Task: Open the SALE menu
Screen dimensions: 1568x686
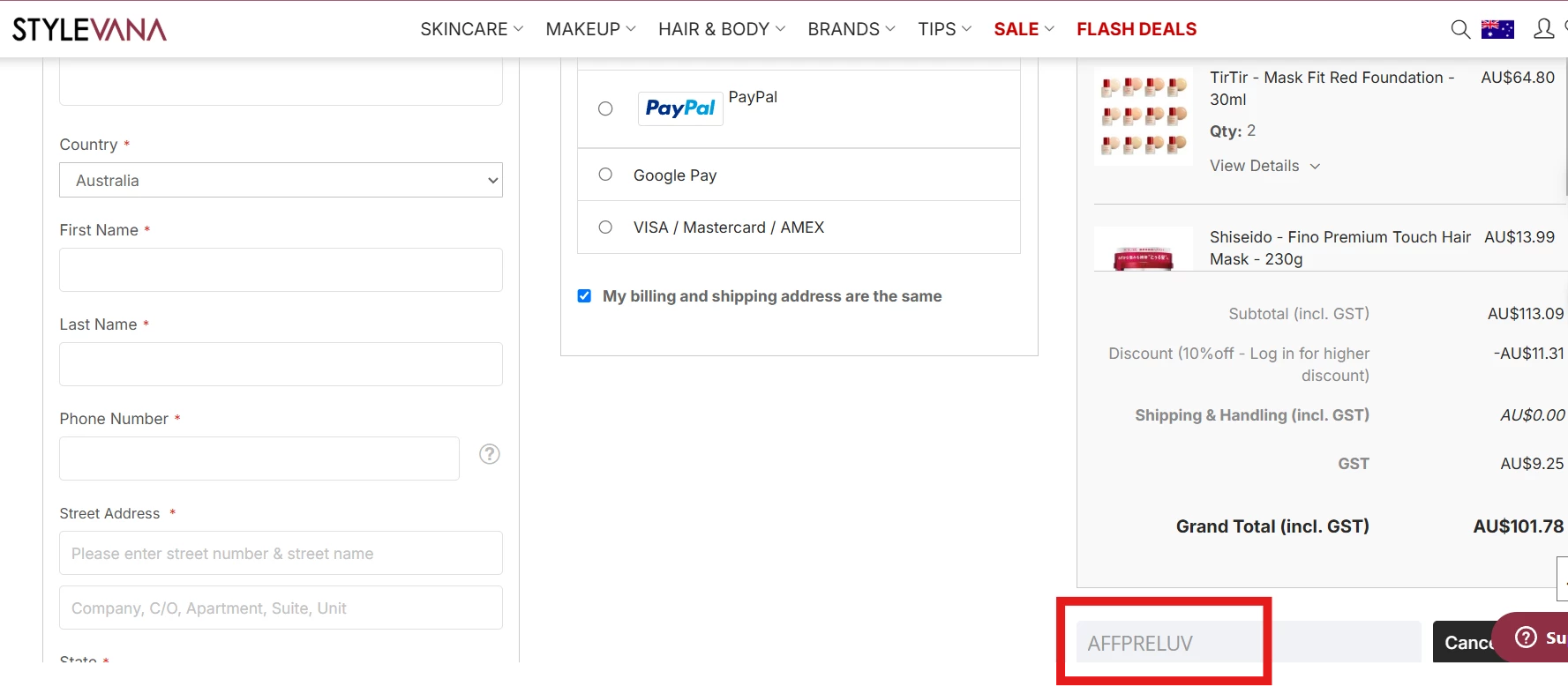Action: click(x=1024, y=29)
